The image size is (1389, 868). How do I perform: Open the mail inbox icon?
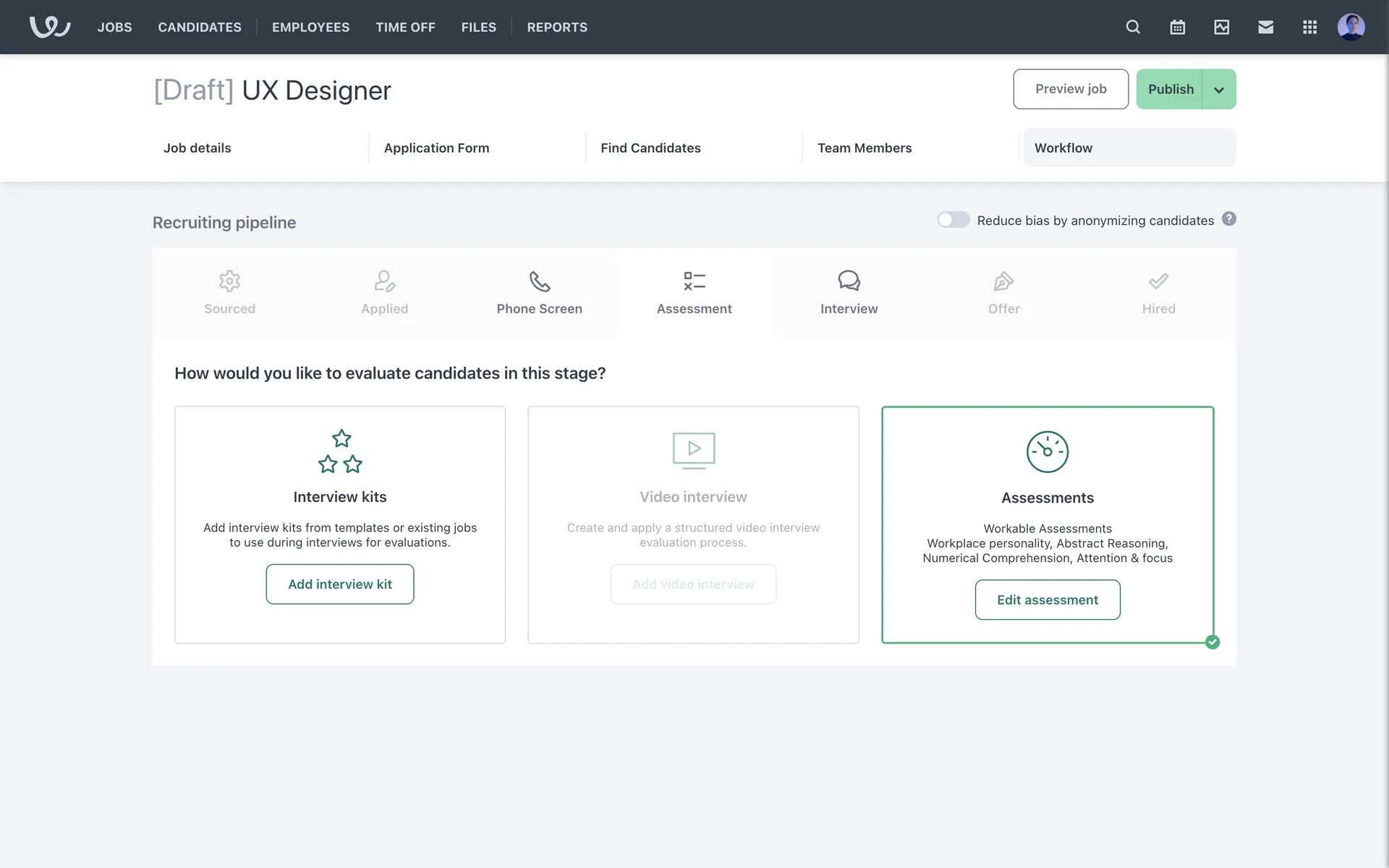point(1265,27)
